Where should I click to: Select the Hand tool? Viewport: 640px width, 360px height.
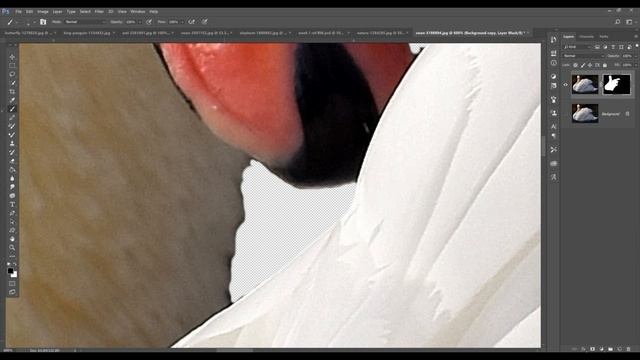tap(12, 239)
